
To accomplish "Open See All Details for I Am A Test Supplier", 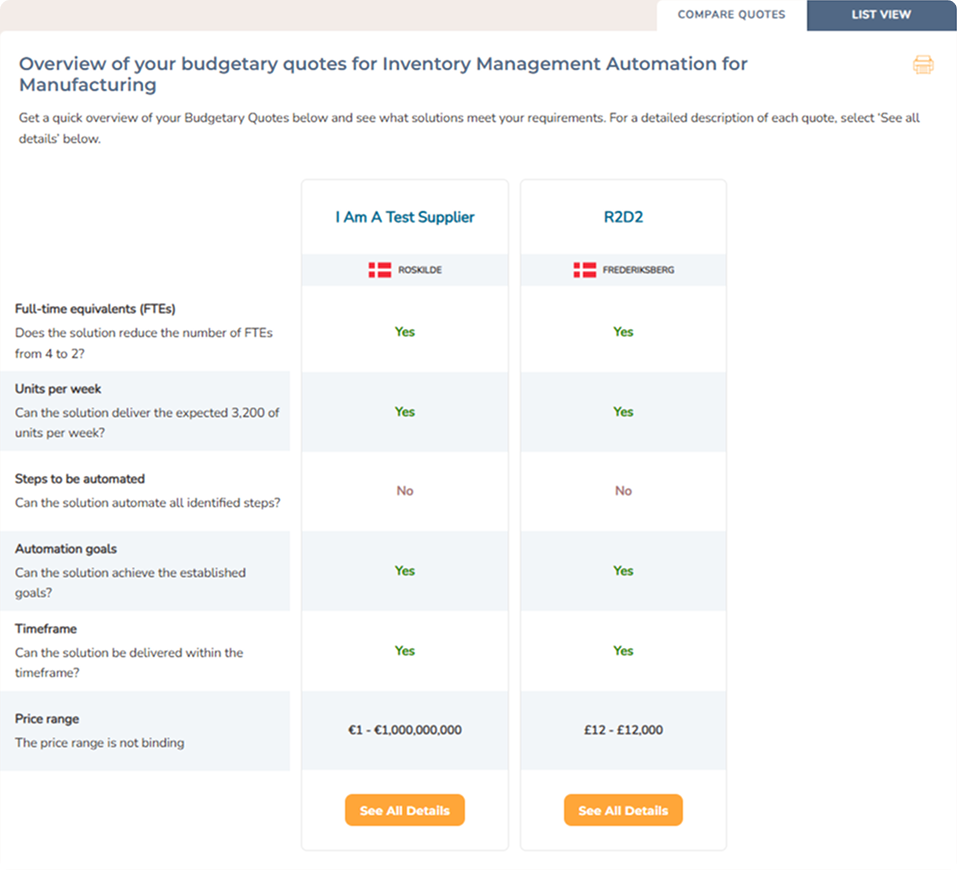I will 404,810.
